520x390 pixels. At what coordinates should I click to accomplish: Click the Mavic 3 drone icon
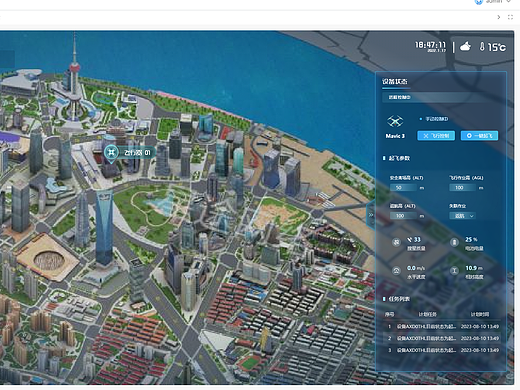point(395,121)
